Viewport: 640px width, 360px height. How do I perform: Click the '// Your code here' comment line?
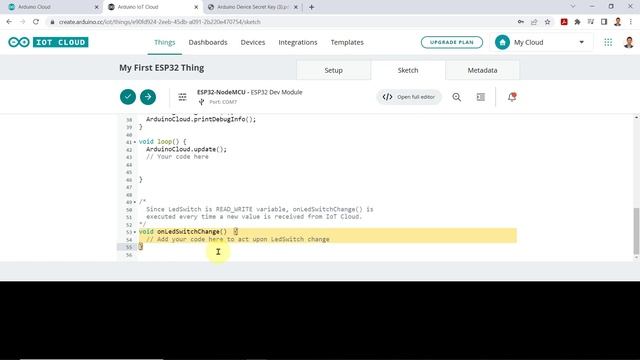coord(177,157)
